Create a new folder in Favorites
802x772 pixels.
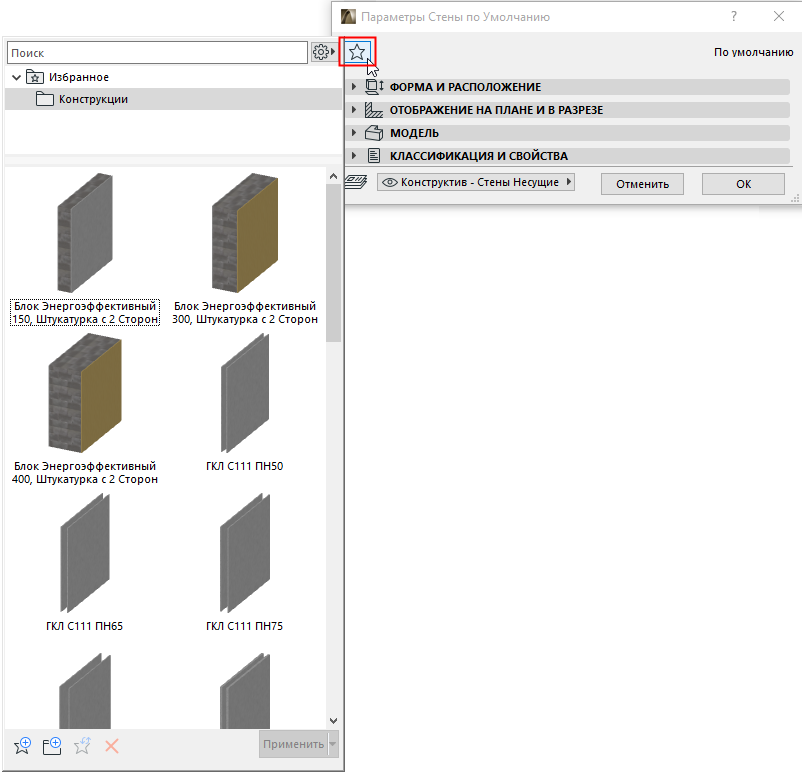51,745
